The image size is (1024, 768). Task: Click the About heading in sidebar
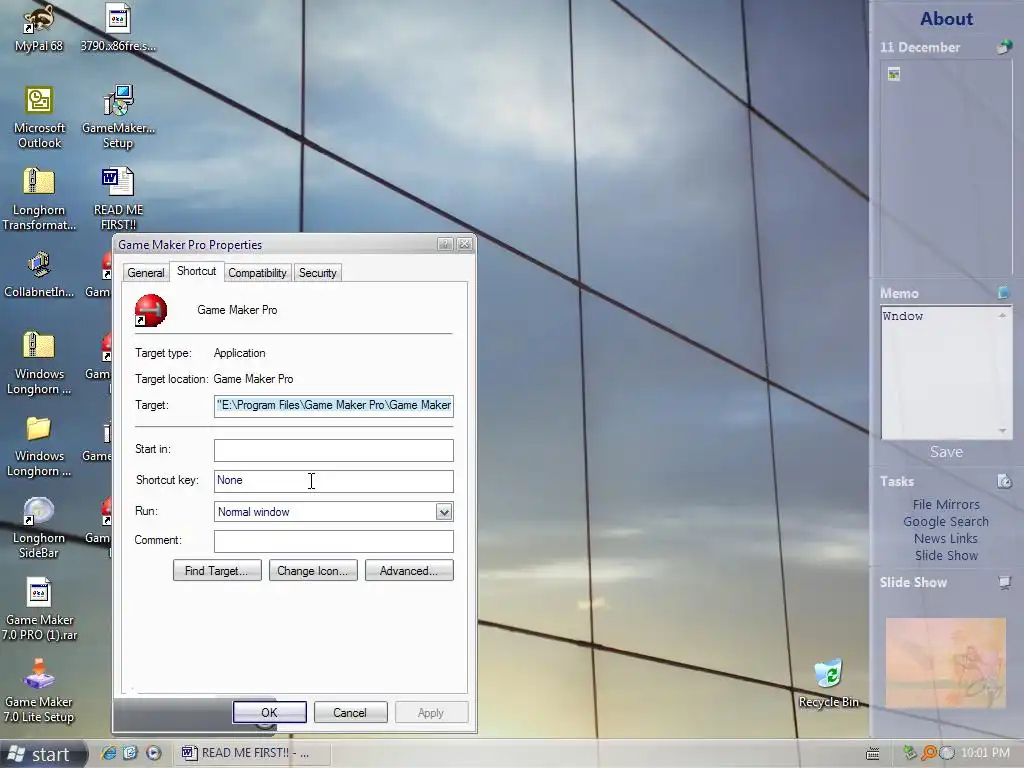point(946,19)
